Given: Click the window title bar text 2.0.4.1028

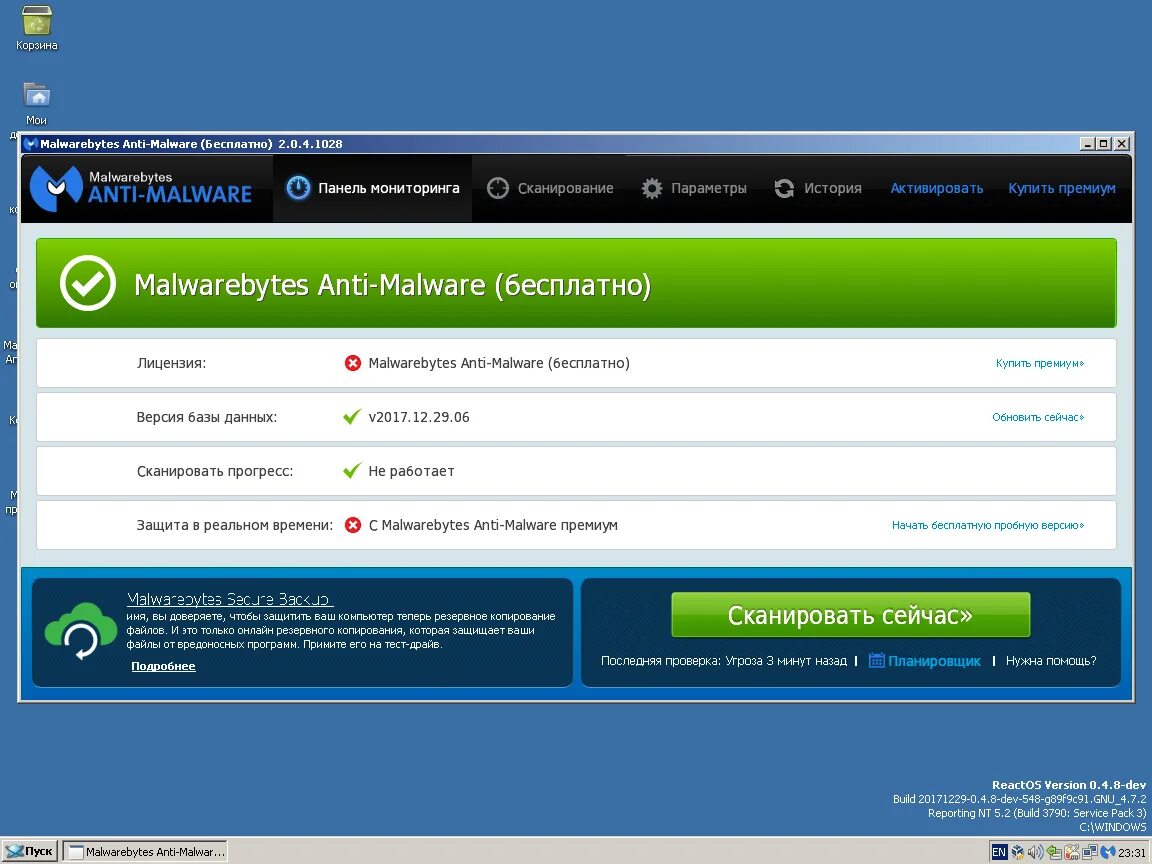Looking at the screenshot, I should click(310, 143).
